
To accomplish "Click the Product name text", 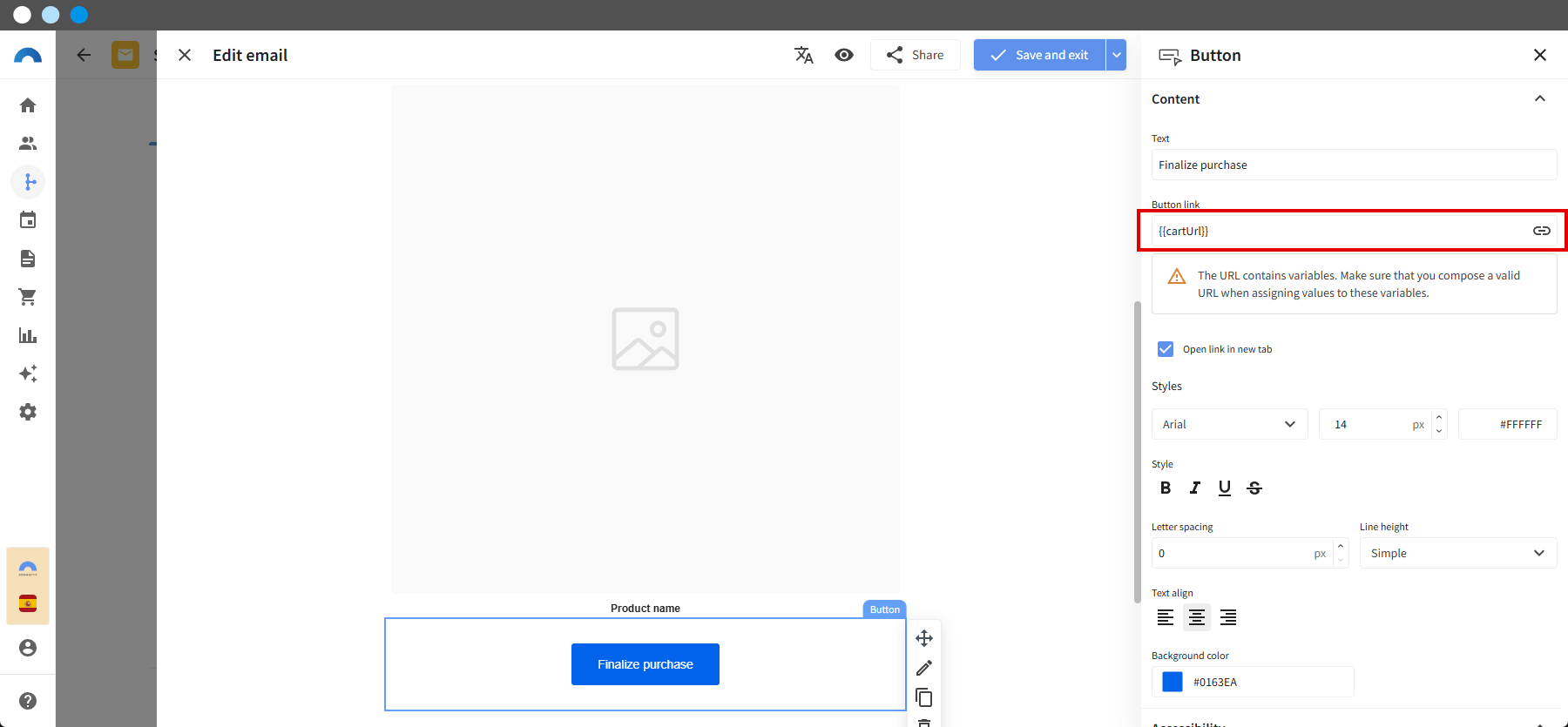I will [645, 609].
